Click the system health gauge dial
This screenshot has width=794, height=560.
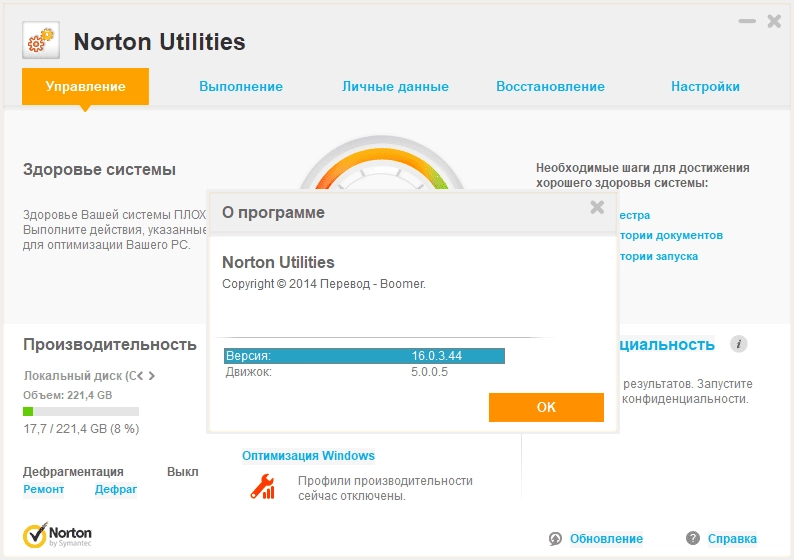(x=381, y=163)
